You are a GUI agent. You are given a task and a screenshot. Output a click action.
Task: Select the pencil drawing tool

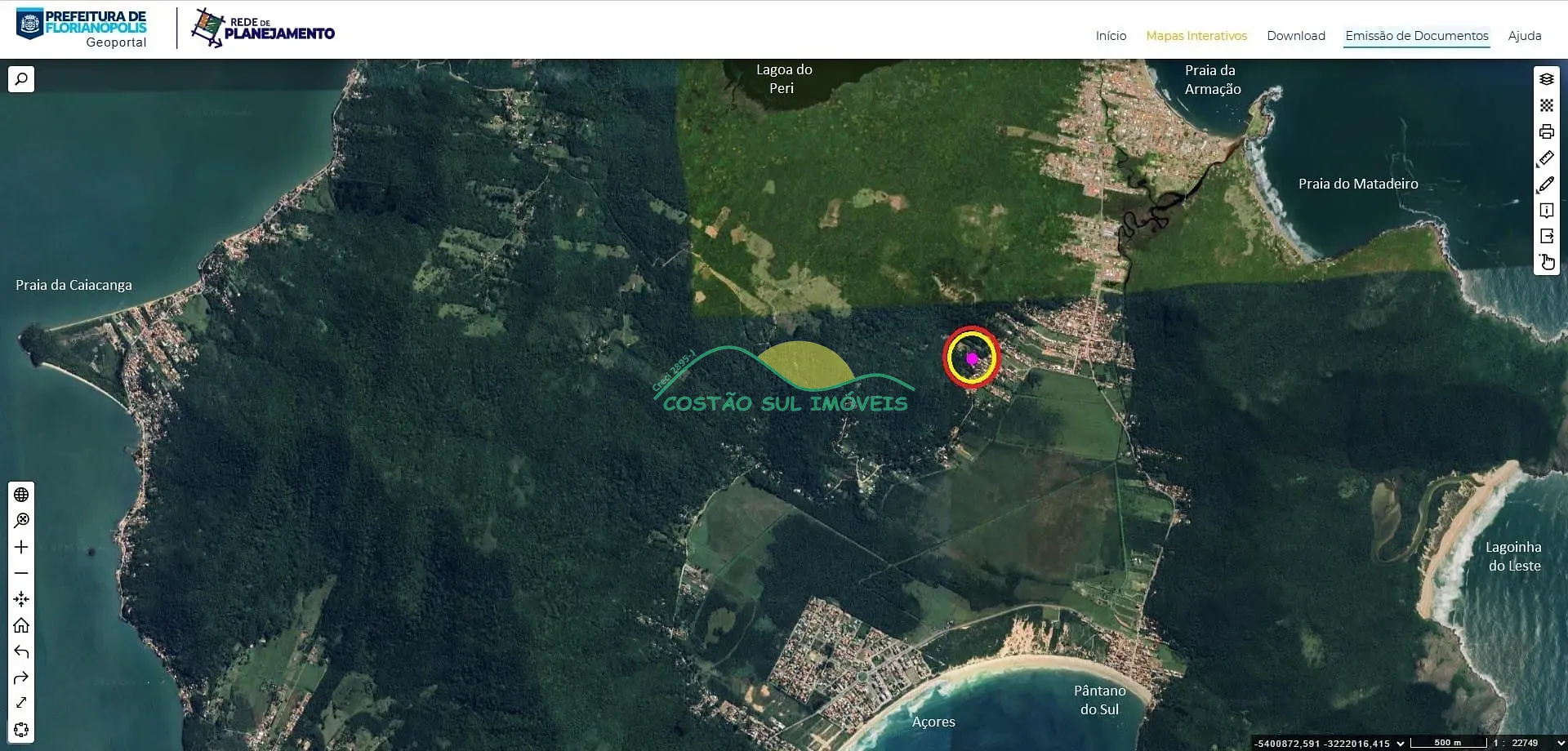click(1546, 184)
